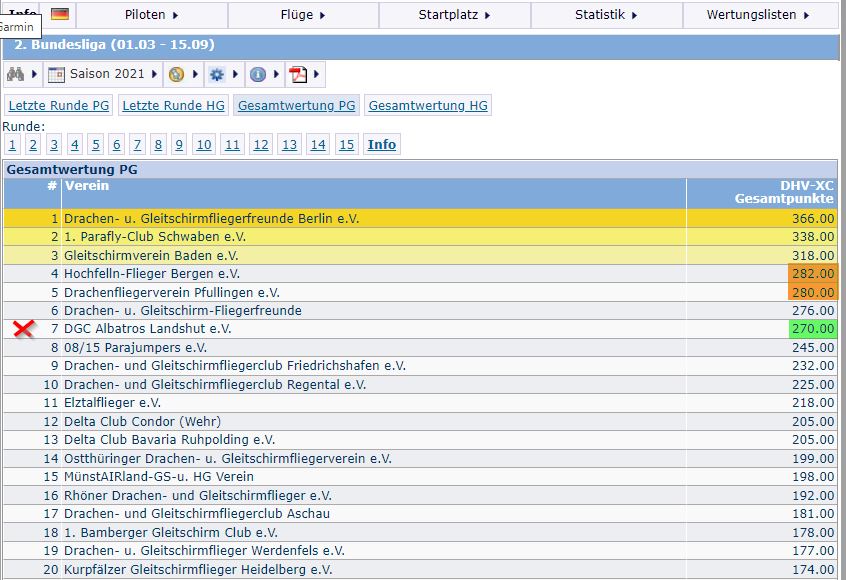Select 08/15 Parajumpers e.V.
The width and height of the screenshot is (846, 580).
coord(135,347)
